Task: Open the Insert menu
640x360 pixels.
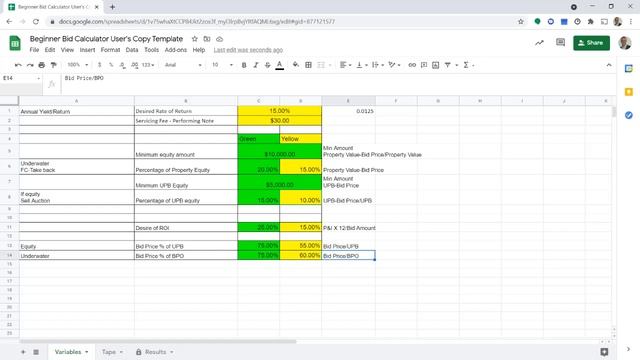Action: 87,50
